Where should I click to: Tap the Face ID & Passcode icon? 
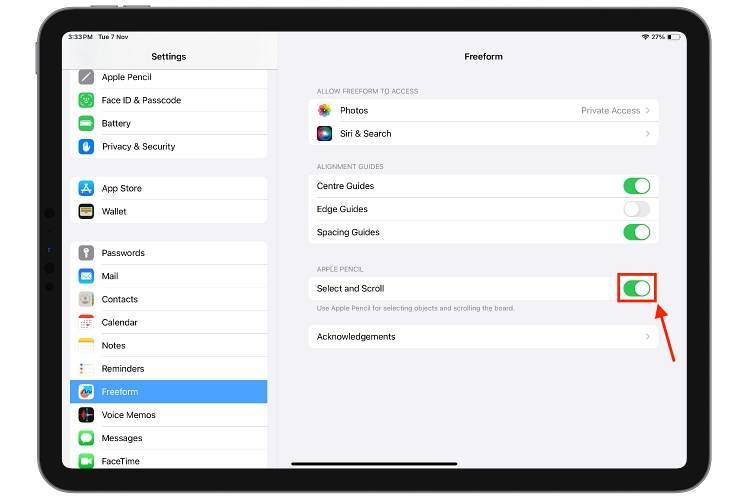coord(86,100)
